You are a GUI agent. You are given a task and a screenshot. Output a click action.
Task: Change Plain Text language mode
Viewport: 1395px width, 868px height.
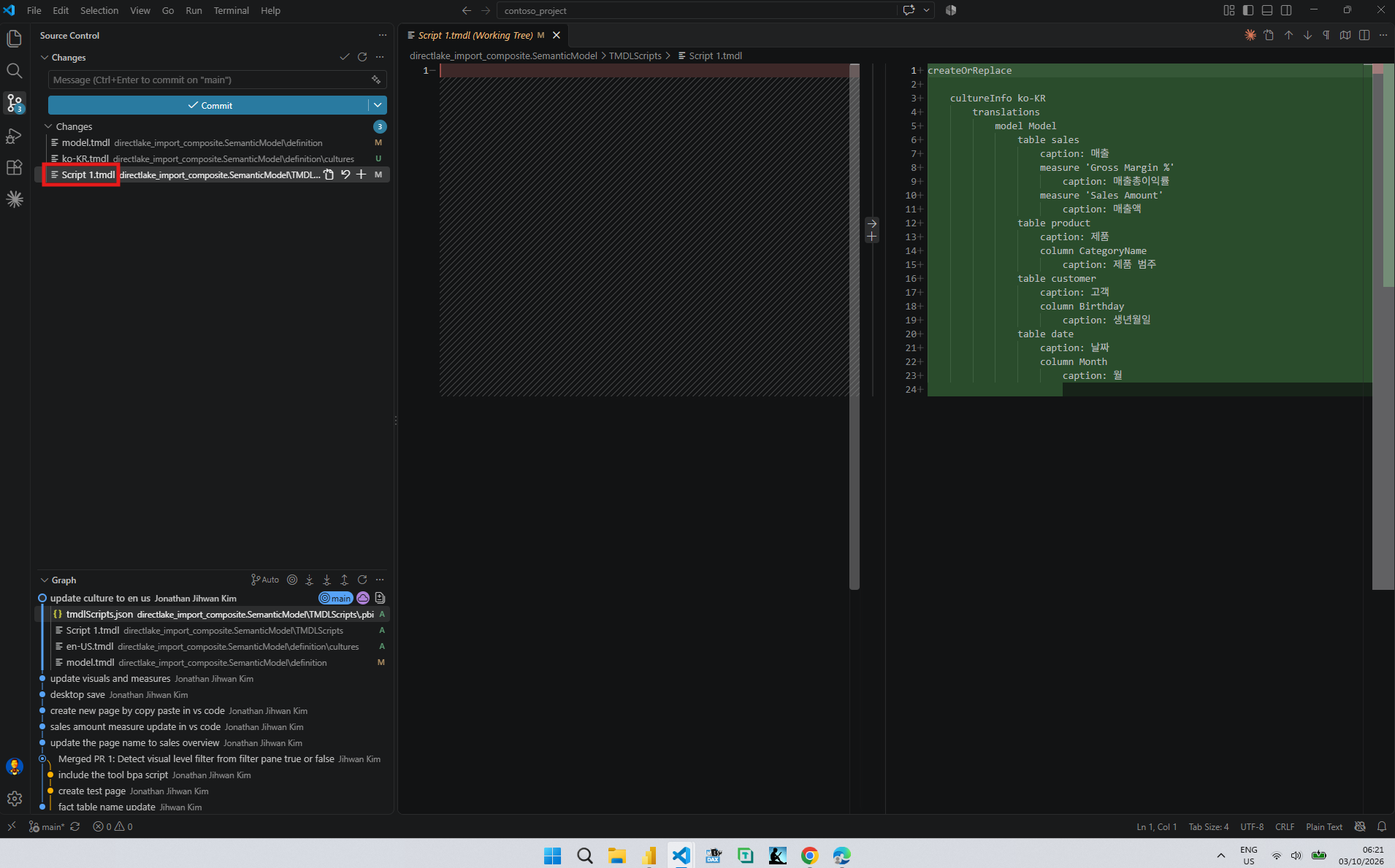tap(1324, 826)
